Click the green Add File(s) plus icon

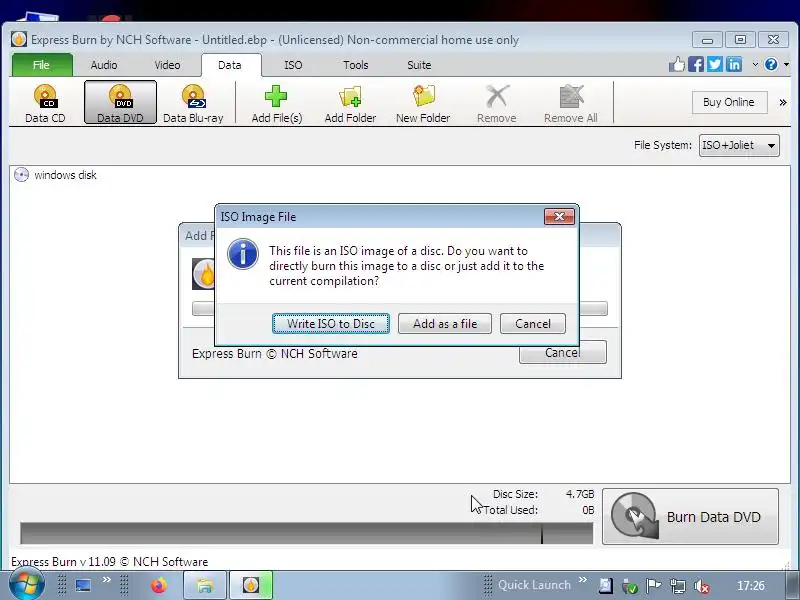276,96
